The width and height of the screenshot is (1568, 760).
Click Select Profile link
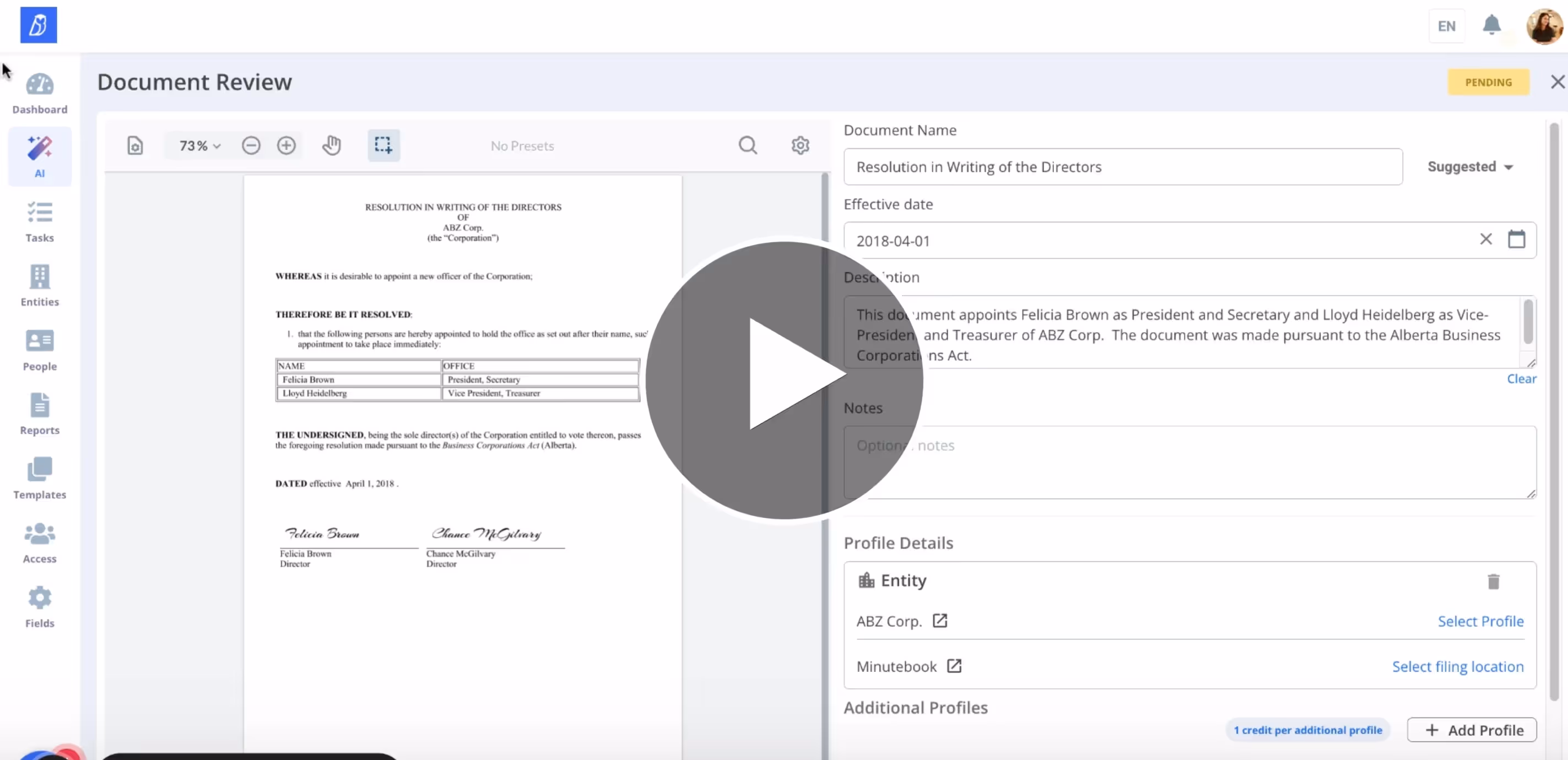point(1480,621)
